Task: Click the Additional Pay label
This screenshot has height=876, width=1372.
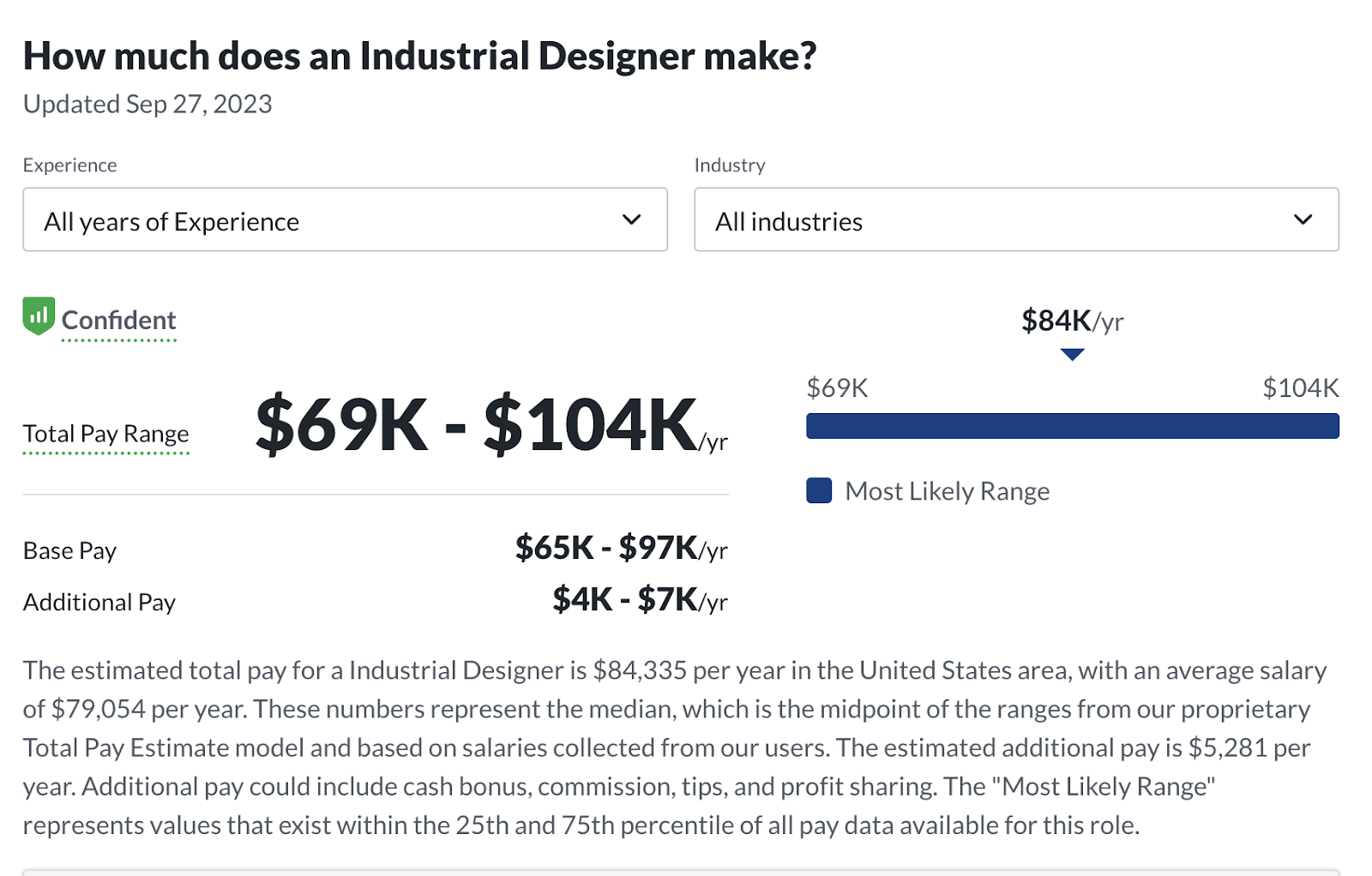Action: coord(99,602)
